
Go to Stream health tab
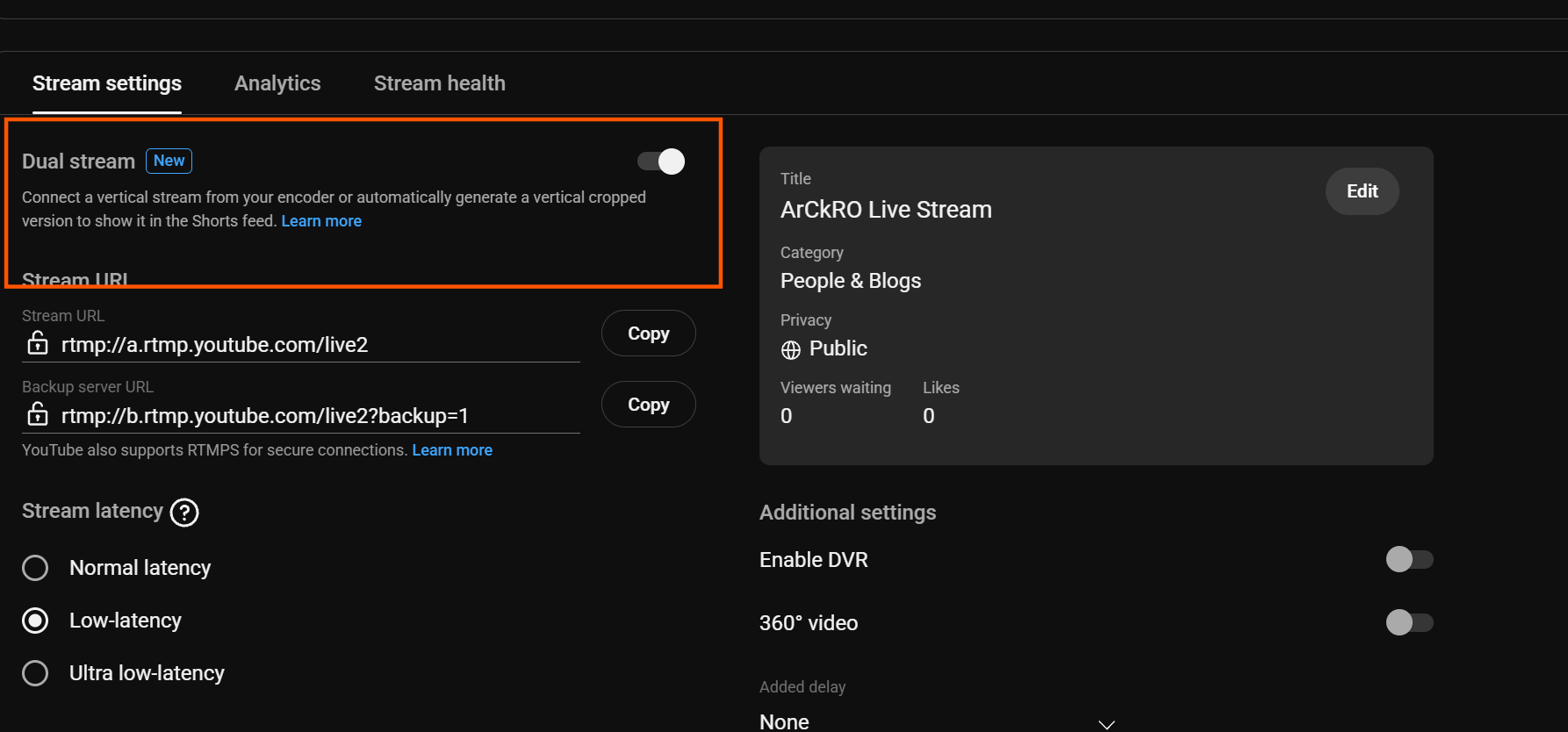coord(440,83)
